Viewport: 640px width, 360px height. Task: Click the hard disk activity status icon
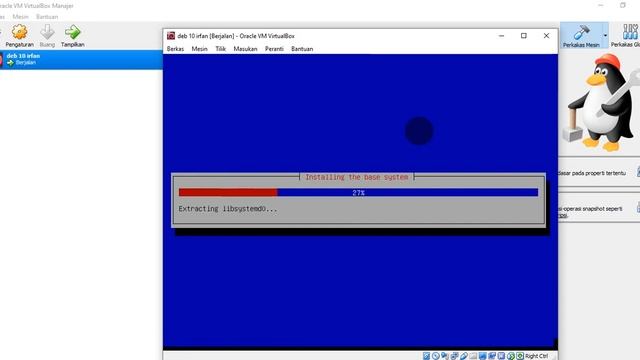coord(427,356)
